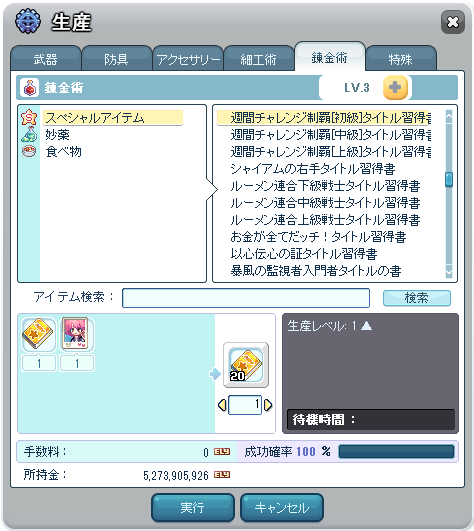The width and height of the screenshot is (474, 531).
Task: Click the 錬金術 red potion header icon
Action: pyautogui.click(x=29, y=88)
